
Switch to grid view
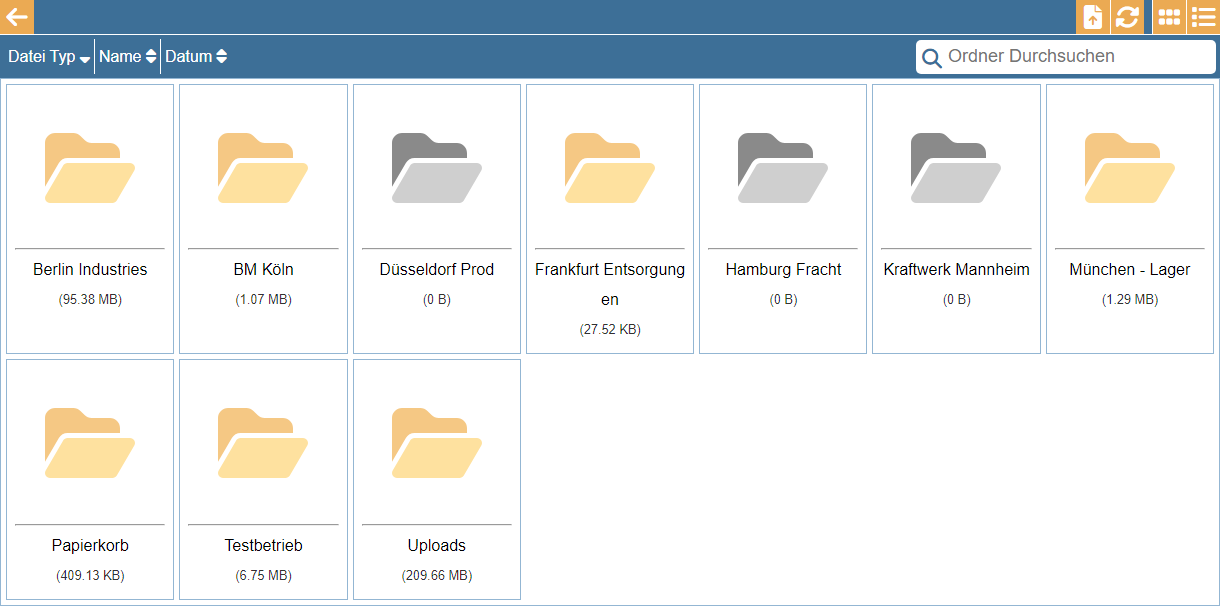(1169, 17)
